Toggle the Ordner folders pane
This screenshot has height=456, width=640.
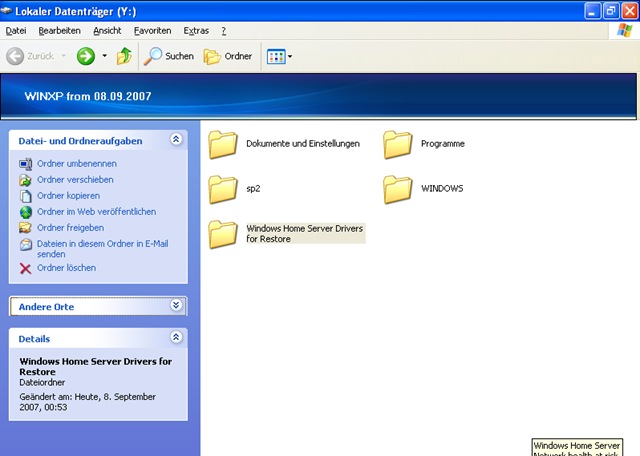pos(228,56)
